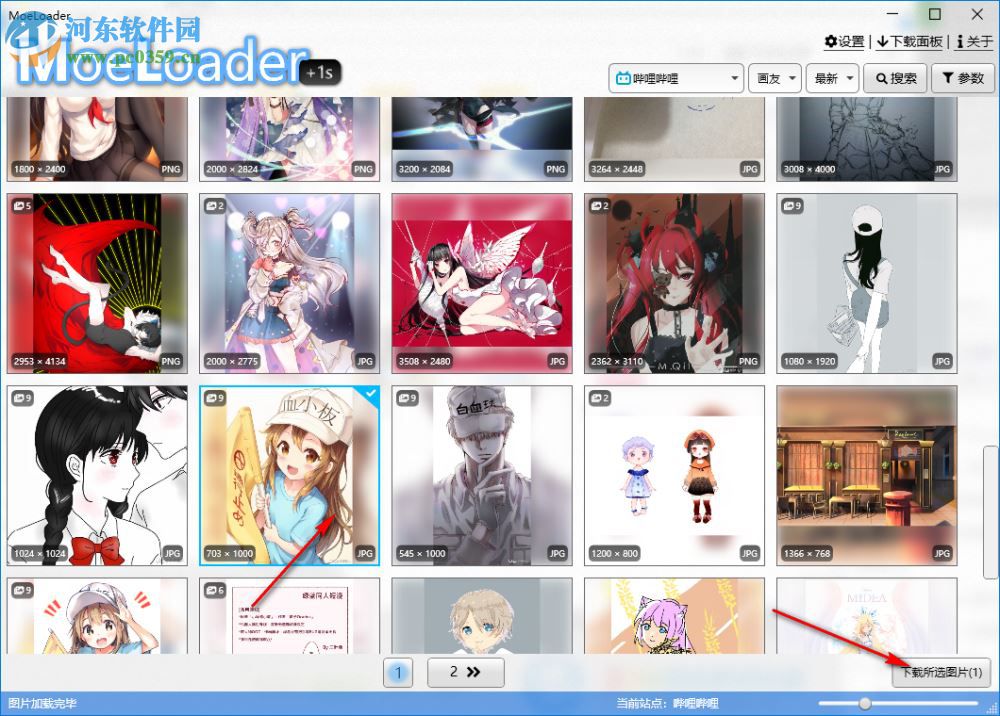Select the bottom-row pink-haired cat girl thumbnail
This screenshot has width=1000, height=716.
pyautogui.click(x=674, y=616)
